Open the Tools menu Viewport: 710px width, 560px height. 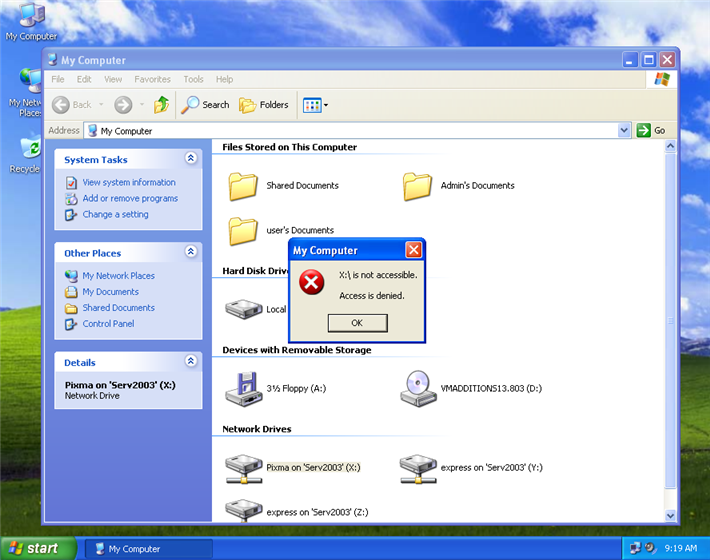tap(193, 79)
